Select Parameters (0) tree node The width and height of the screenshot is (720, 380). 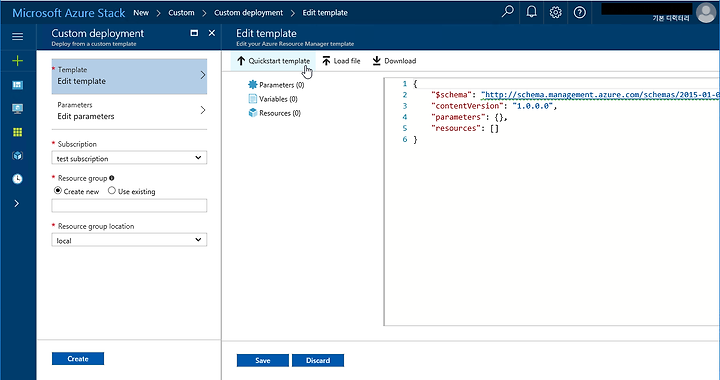tap(276, 85)
